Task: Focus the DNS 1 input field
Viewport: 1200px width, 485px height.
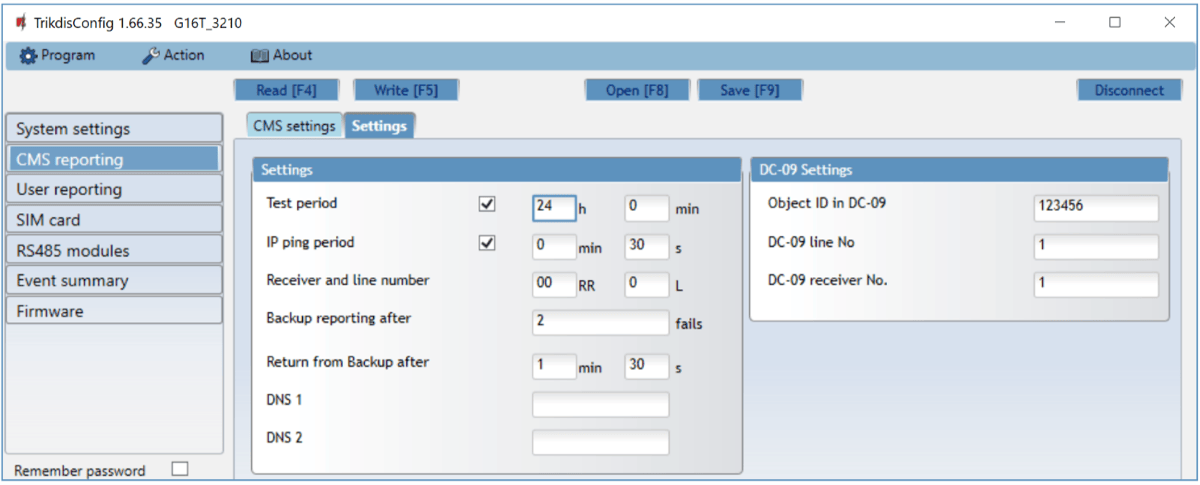Action: [600, 404]
